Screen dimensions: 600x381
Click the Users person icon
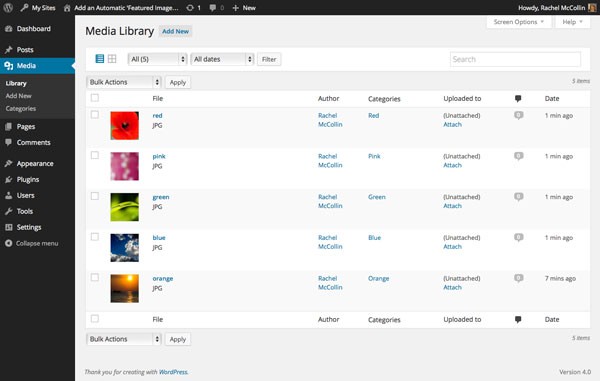[x=8, y=195]
